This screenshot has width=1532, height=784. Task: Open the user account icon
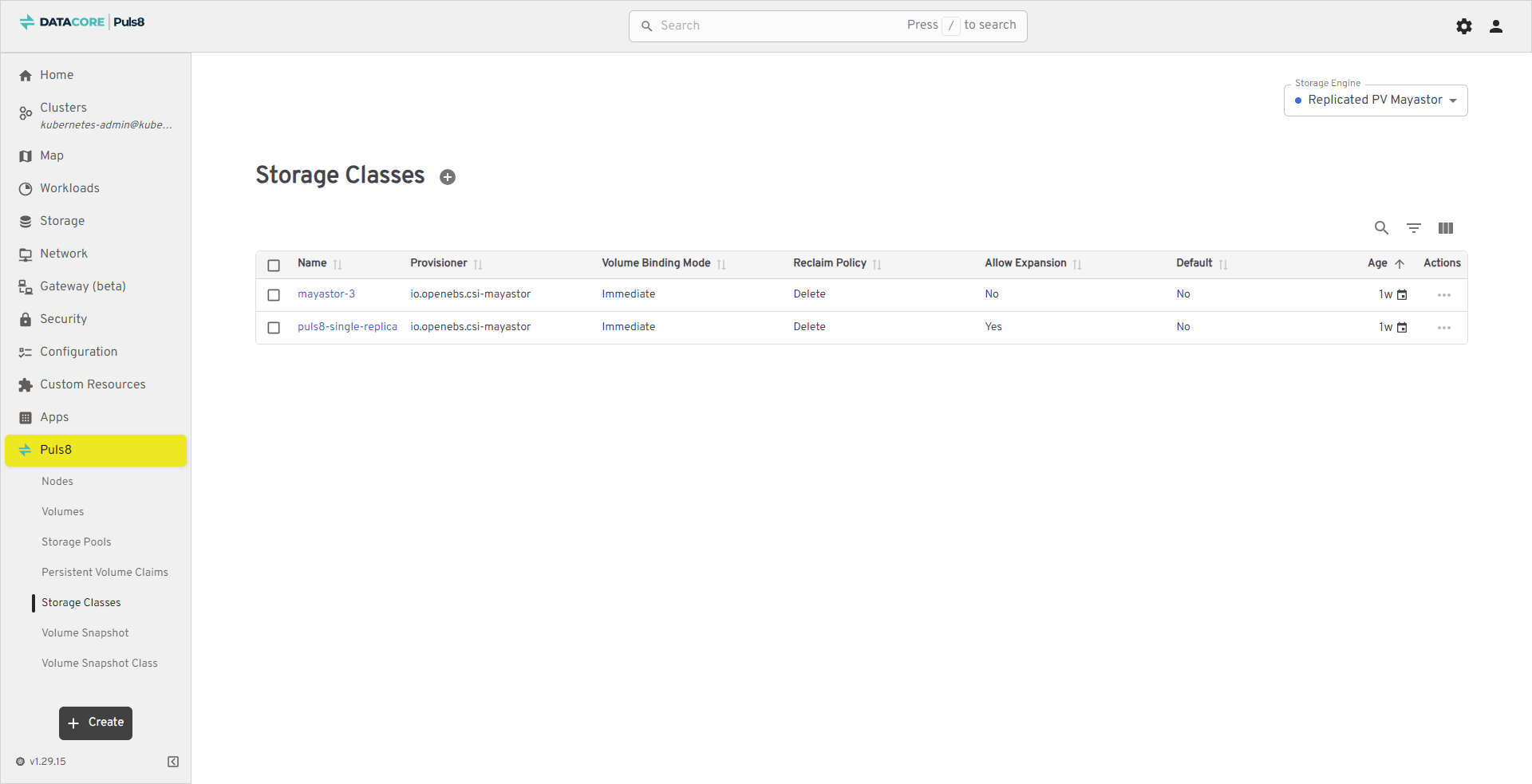pos(1495,26)
